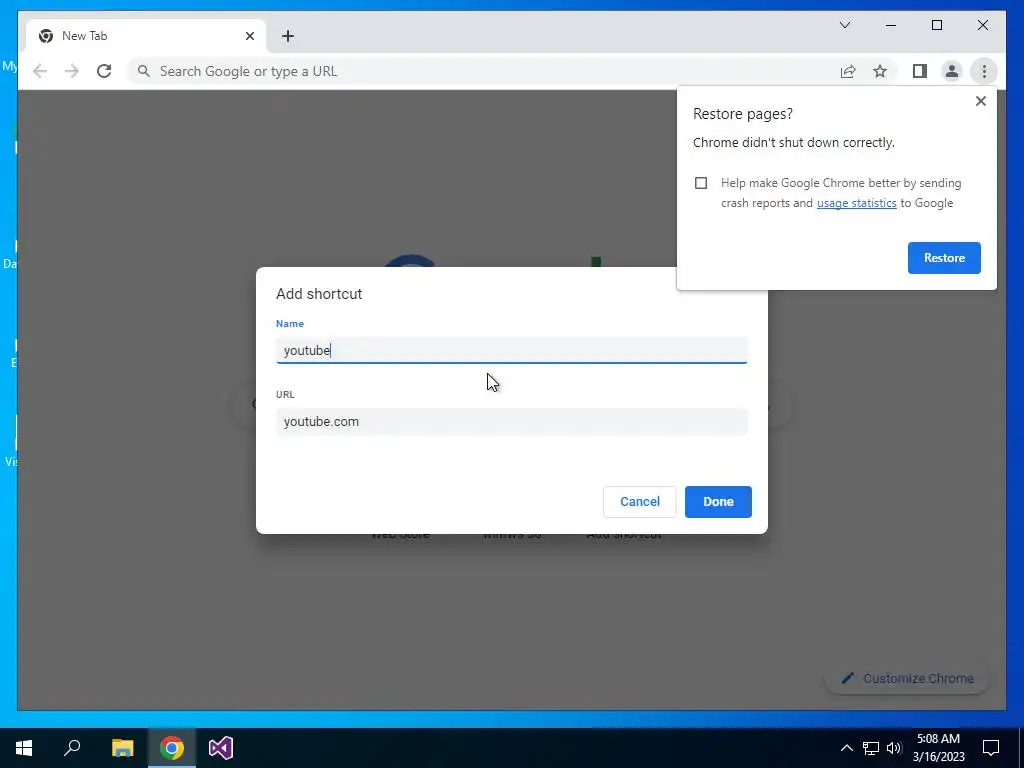
Task: Dismiss the Restore pages popup
Action: pos(980,101)
